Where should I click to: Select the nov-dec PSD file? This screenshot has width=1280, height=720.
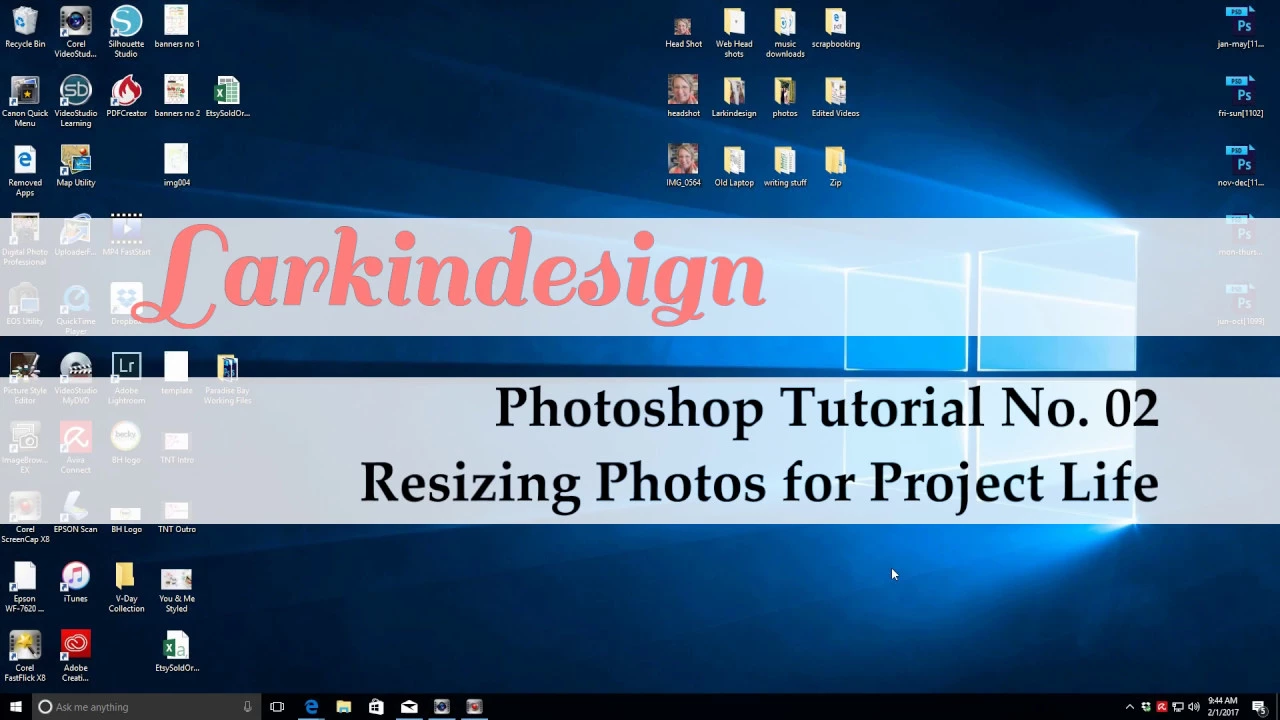coord(1240,166)
